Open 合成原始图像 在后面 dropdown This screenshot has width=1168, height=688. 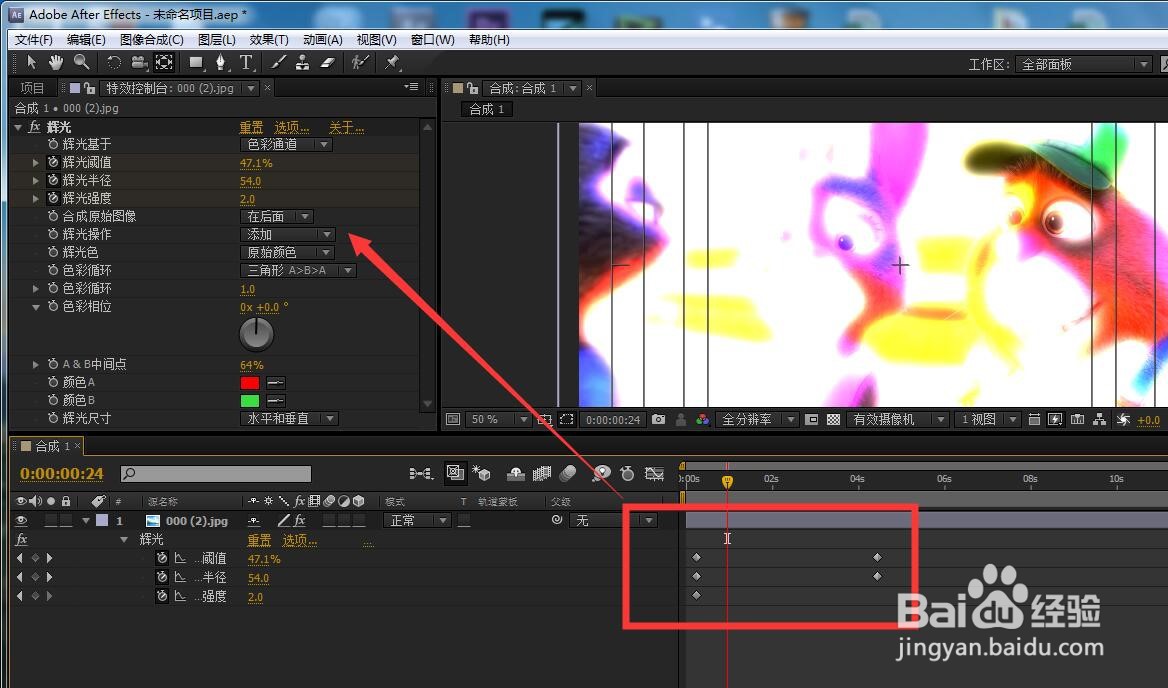(x=277, y=216)
